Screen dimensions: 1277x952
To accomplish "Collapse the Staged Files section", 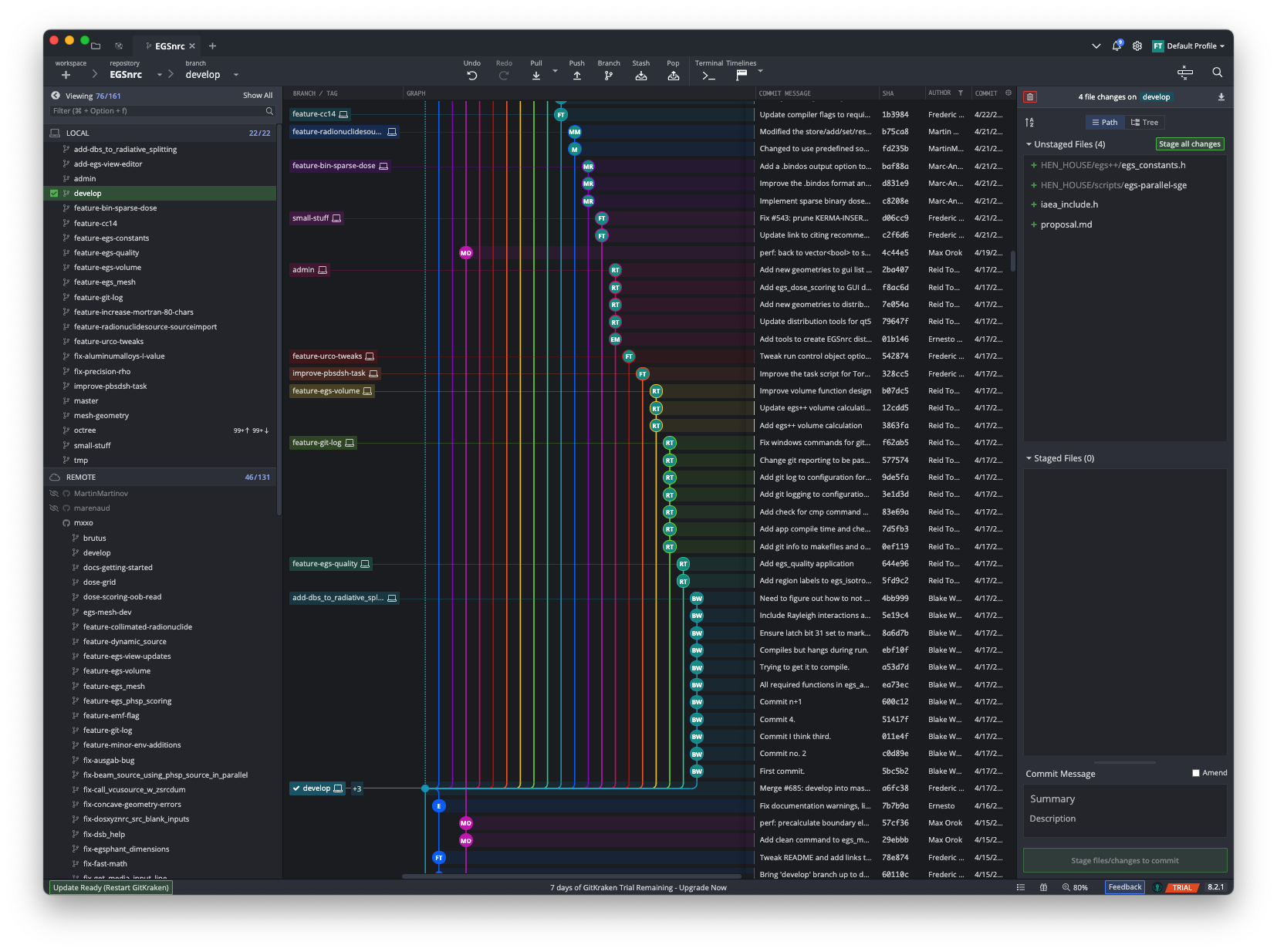I will click(1029, 458).
